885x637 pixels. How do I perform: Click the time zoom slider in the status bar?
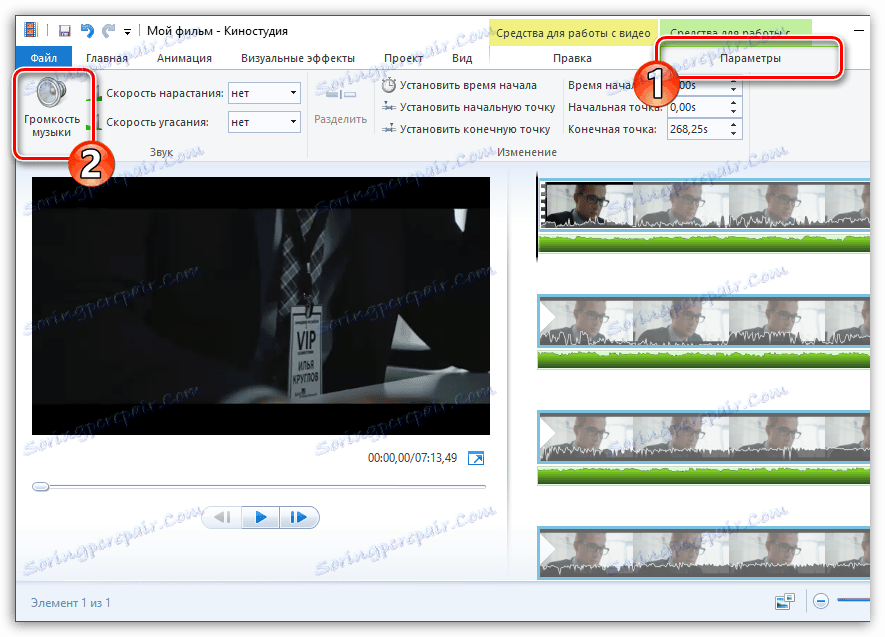[853, 600]
